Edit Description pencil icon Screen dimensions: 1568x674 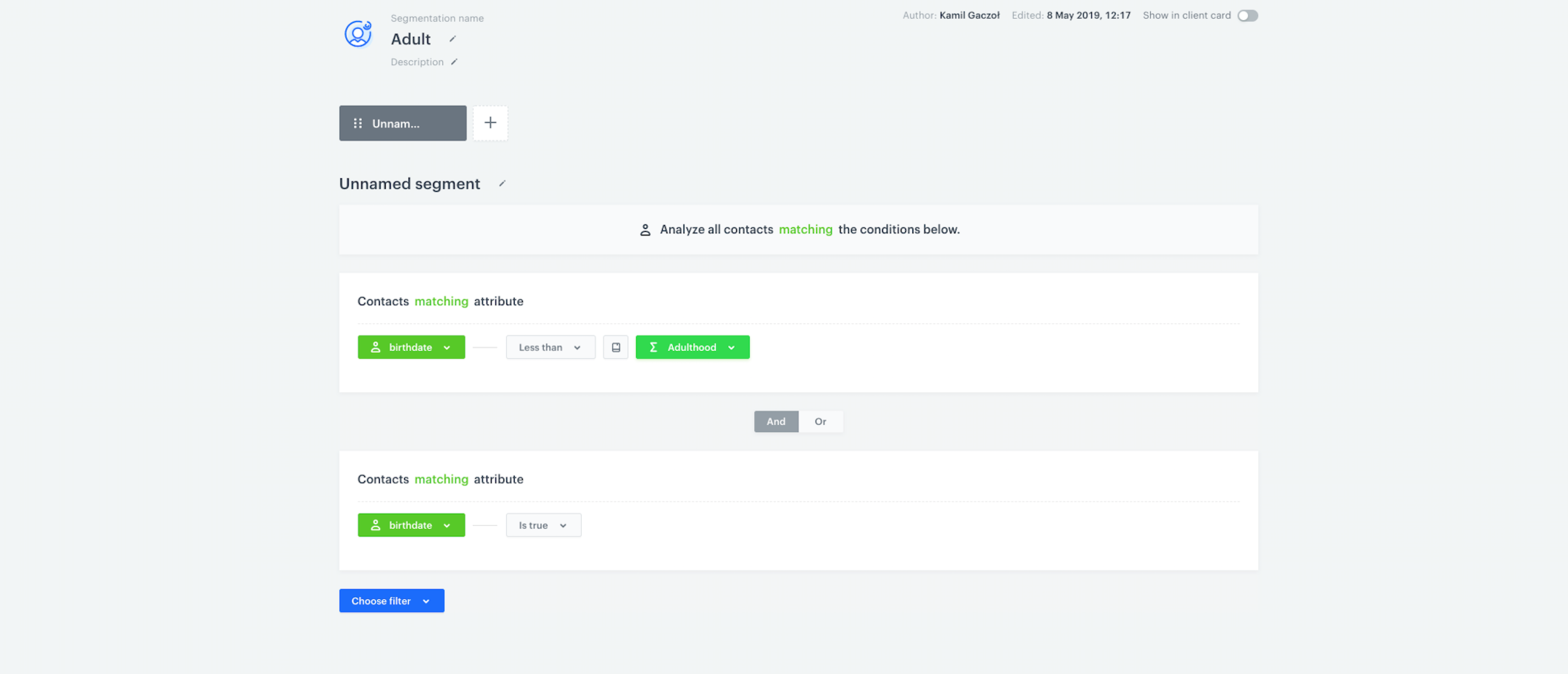454,62
